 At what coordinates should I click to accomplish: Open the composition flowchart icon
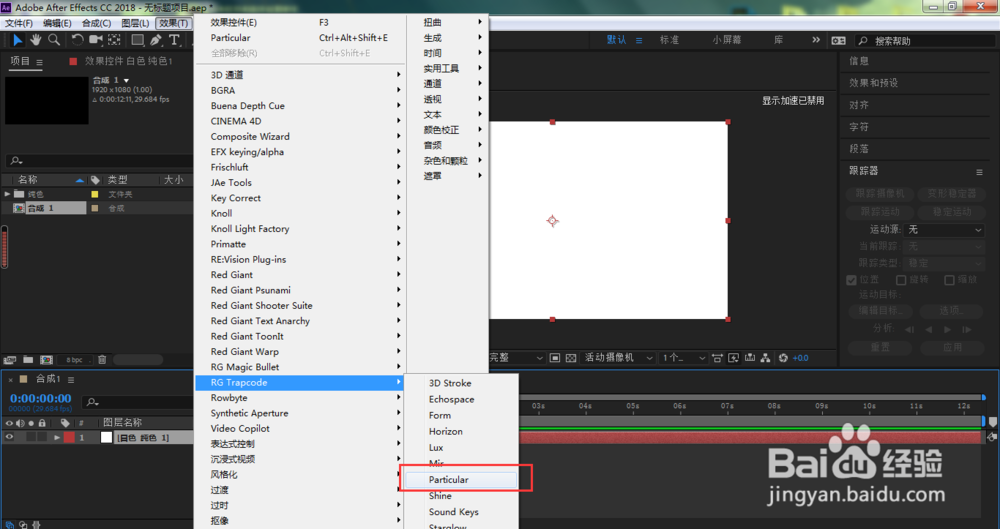click(765, 358)
